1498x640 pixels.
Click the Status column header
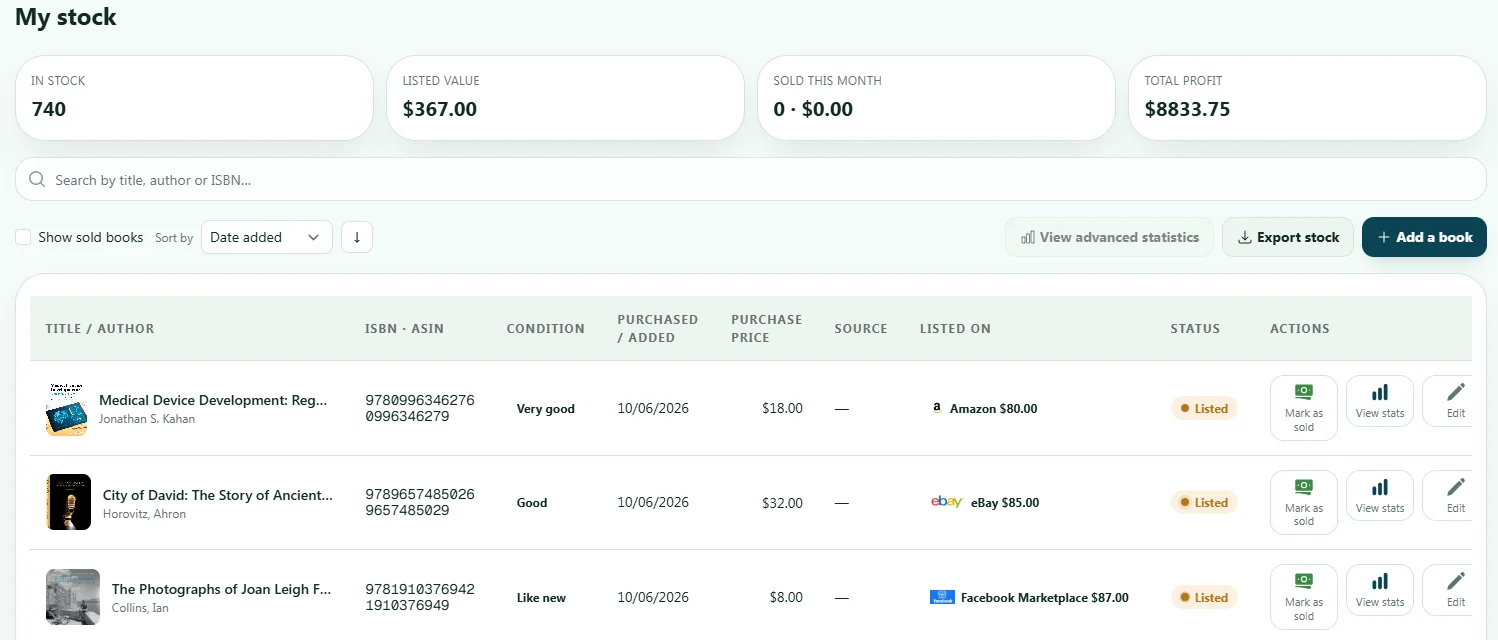pyautogui.click(x=1195, y=328)
